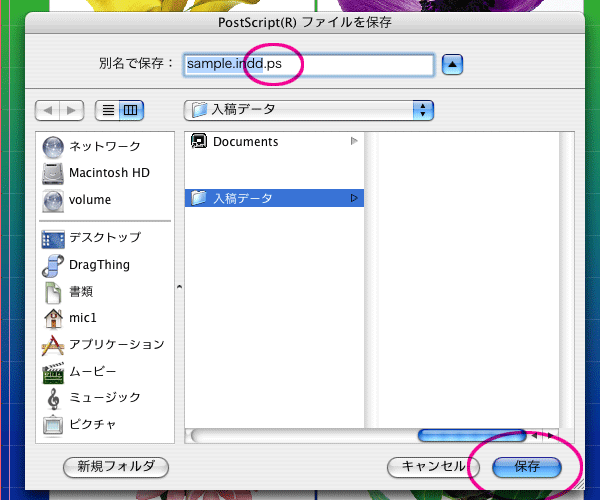Collapse the dialog with the blue triangle button

click(452, 64)
